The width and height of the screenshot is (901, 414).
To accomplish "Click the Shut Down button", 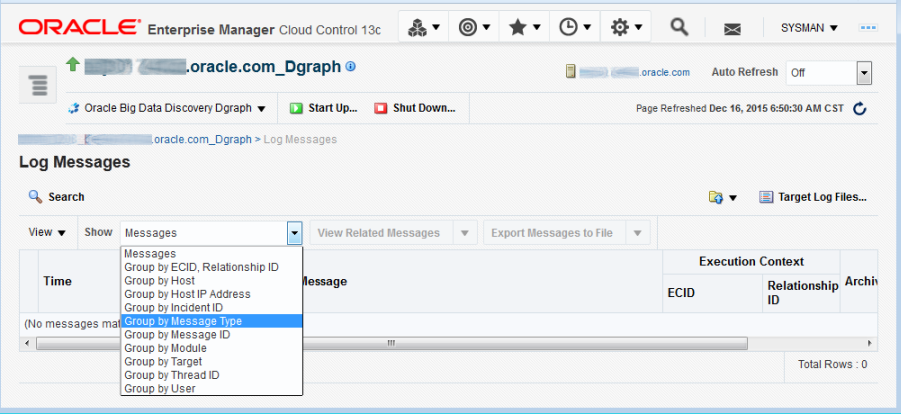I will point(415,108).
